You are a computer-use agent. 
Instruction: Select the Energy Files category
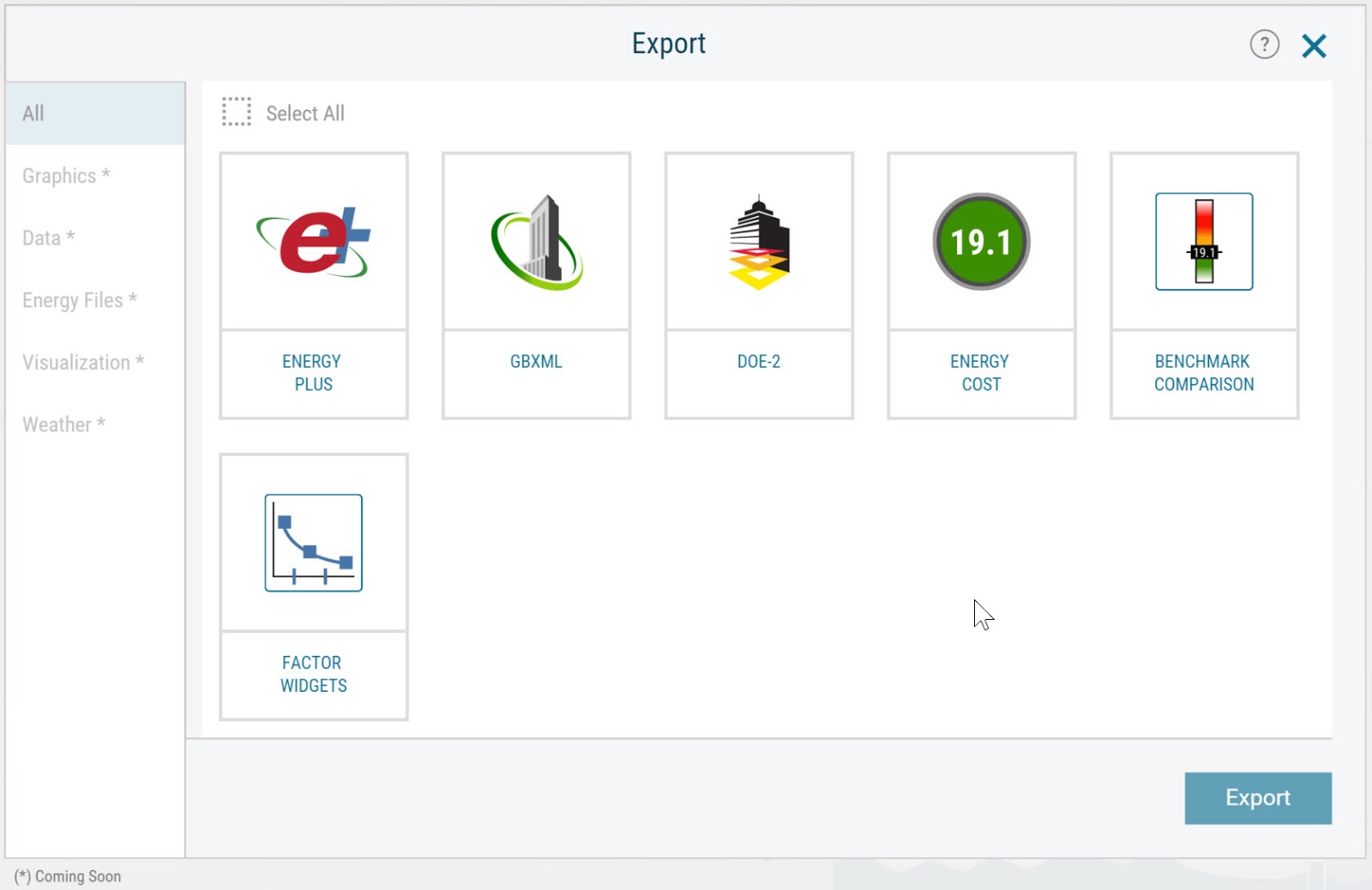pos(80,300)
